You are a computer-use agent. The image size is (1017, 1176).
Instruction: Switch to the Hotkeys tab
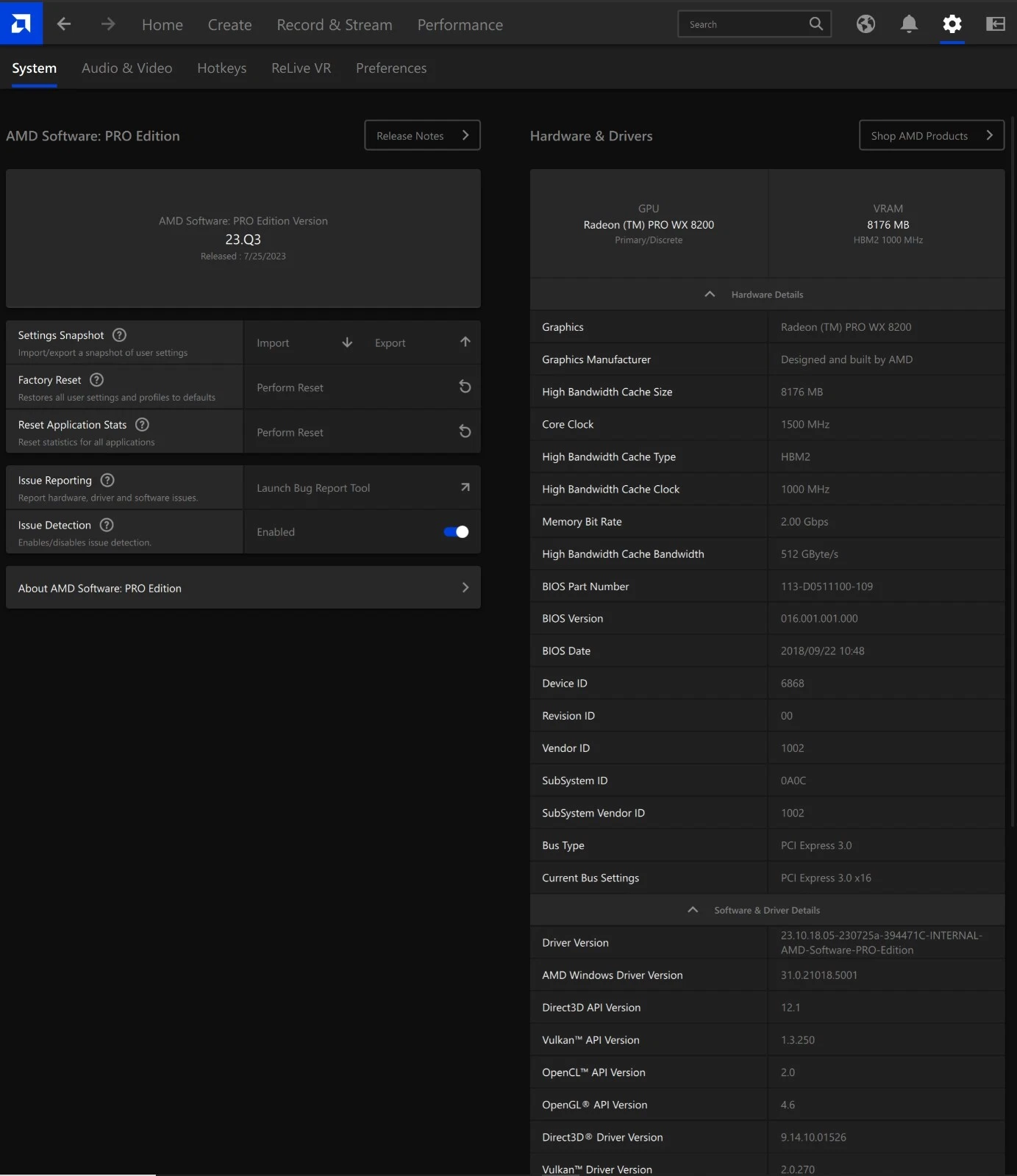222,68
